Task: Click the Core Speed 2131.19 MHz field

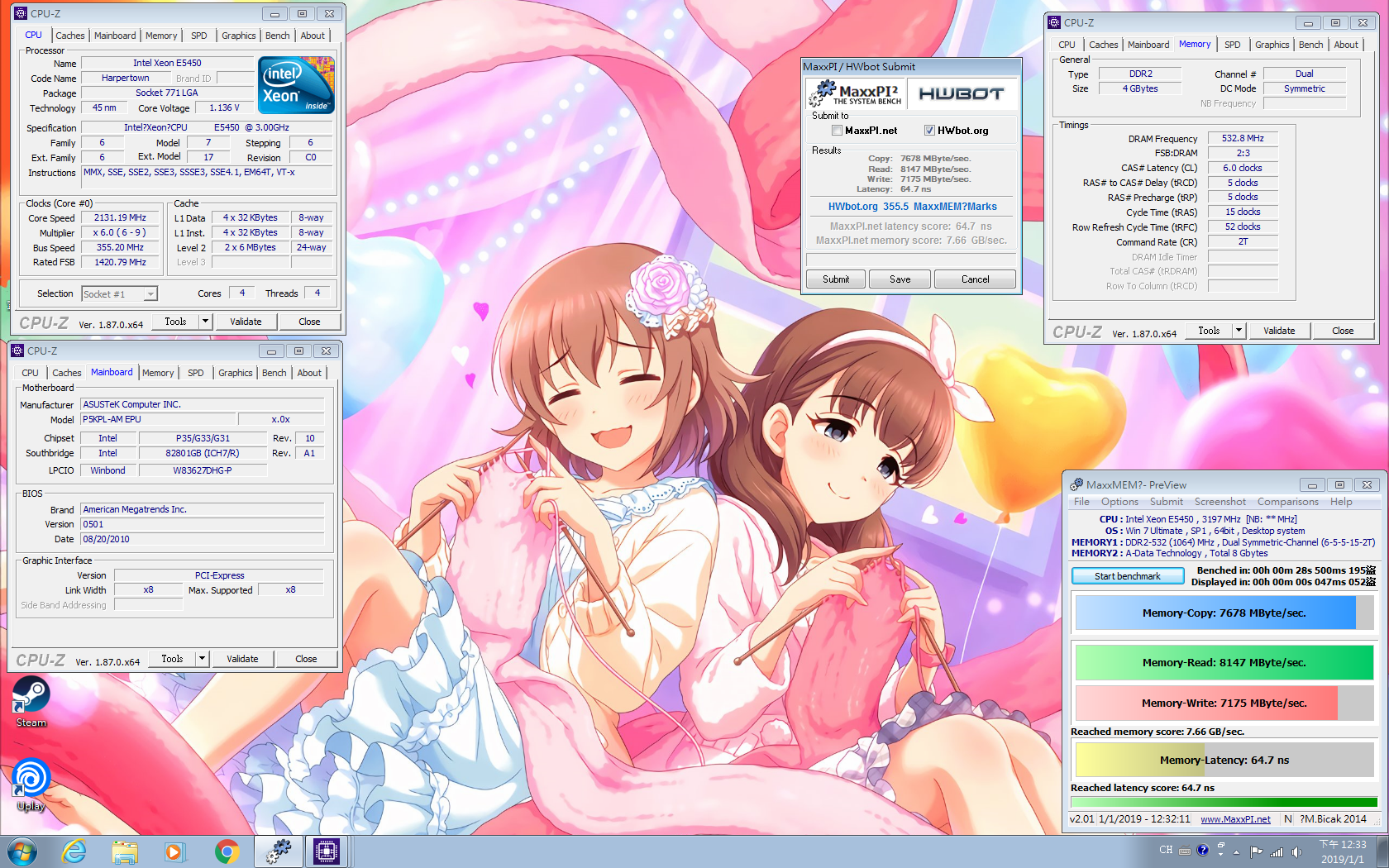Action: pyautogui.click(x=120, y=218)
